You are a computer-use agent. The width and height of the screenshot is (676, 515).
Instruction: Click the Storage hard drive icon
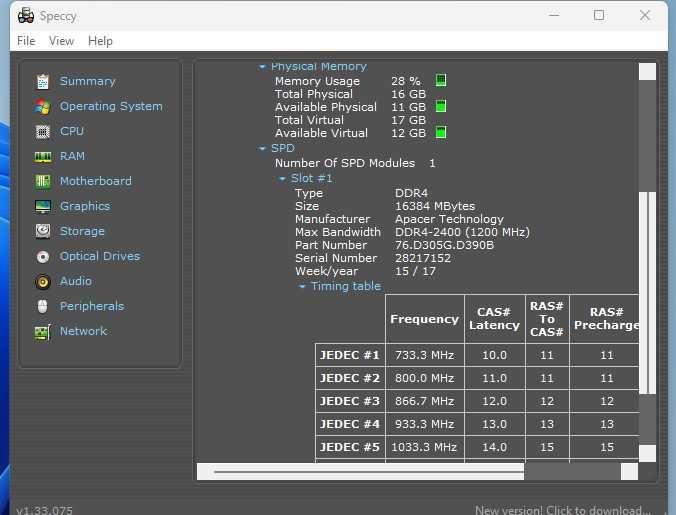[43, 231]
